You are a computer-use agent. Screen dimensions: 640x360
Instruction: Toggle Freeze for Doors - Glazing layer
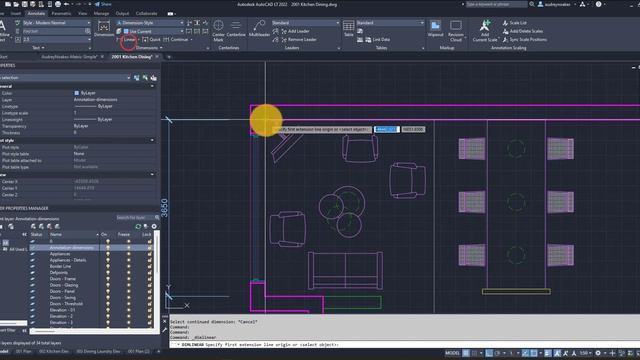[129, 285]
